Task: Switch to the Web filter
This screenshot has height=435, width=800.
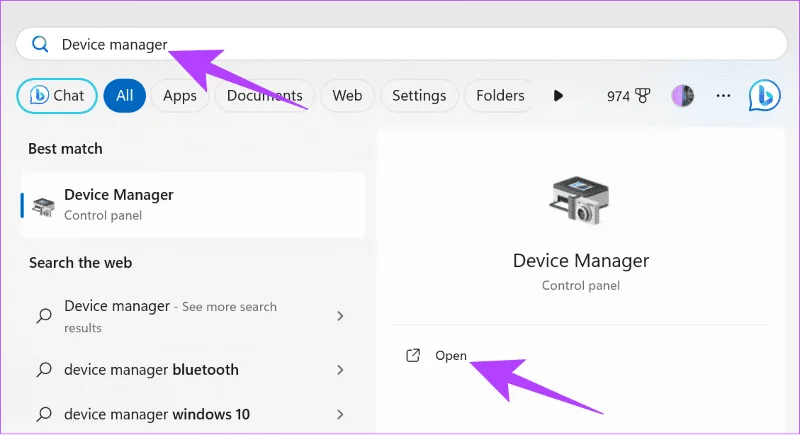Action: click(x=347, y=95)
